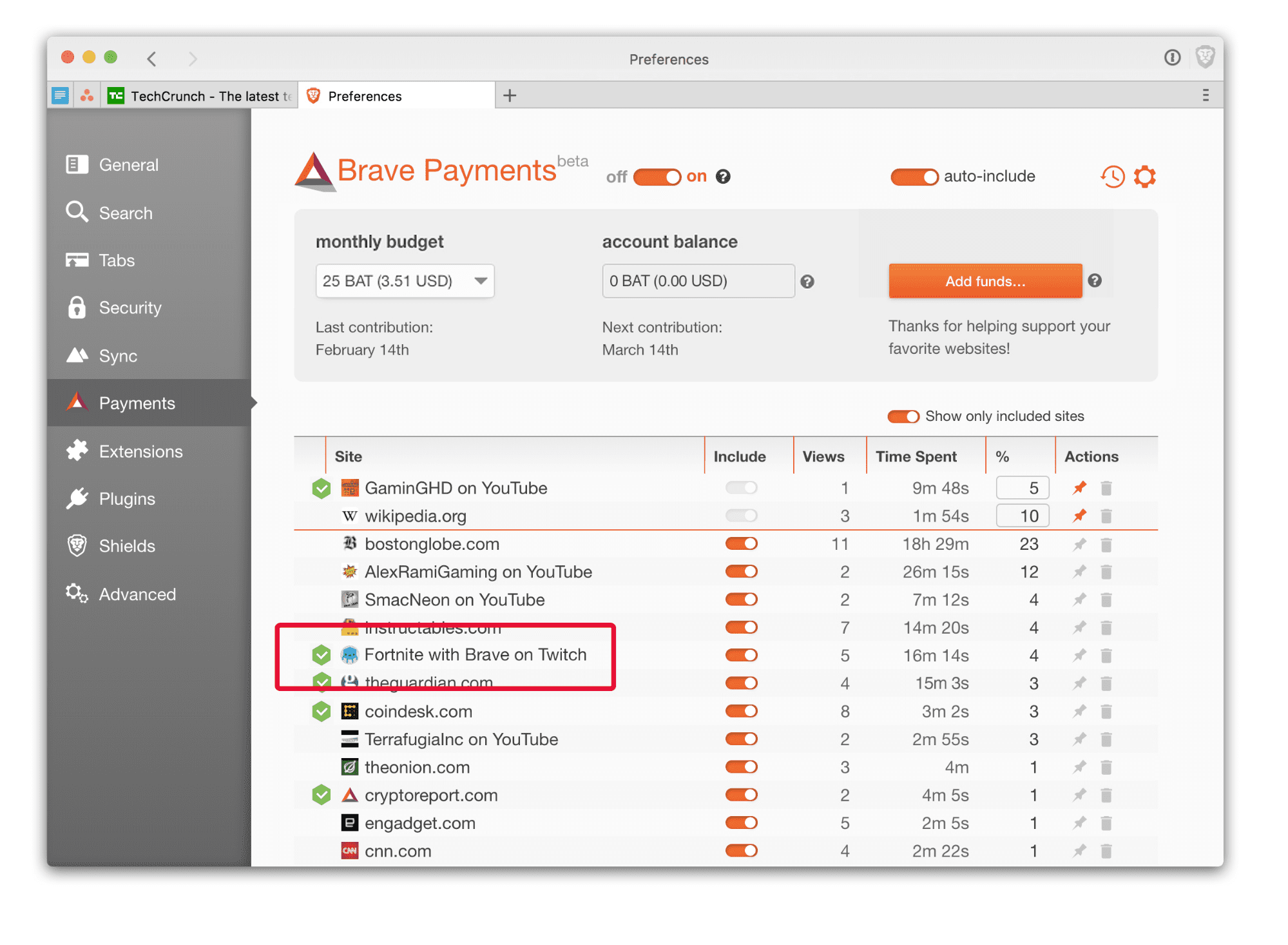1288x945 pixels.
Task: Edit GaminGHD percentage field showing 5
Action: (1022, 488)
